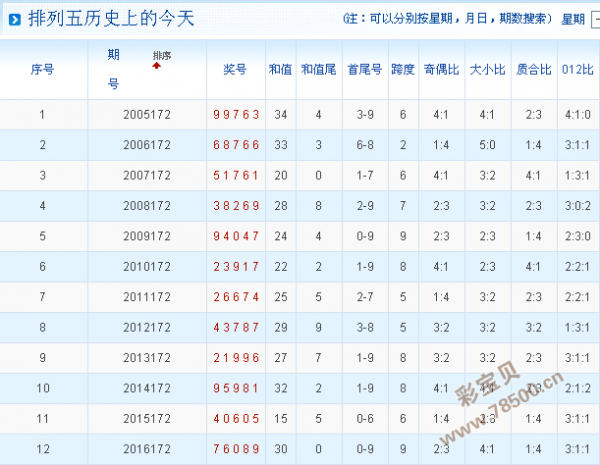Click the title 排列五历史上的今天
600x465 pixels.
point(111,18)
